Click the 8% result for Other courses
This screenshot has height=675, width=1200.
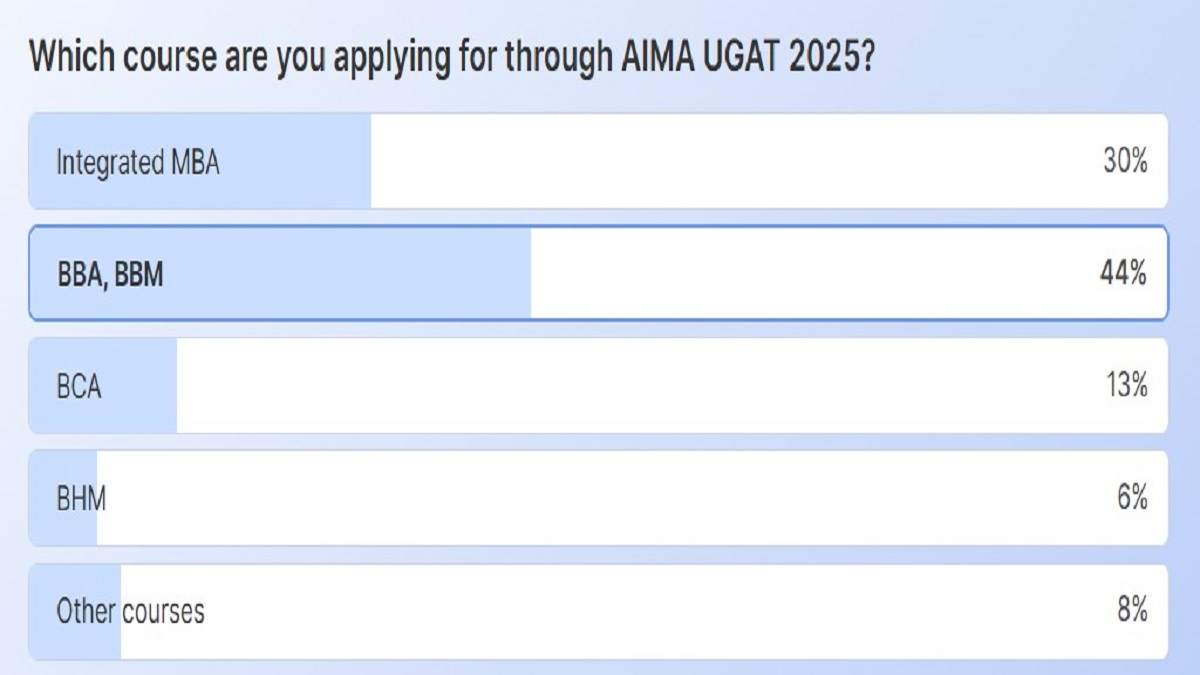(x=1131, y=611)
